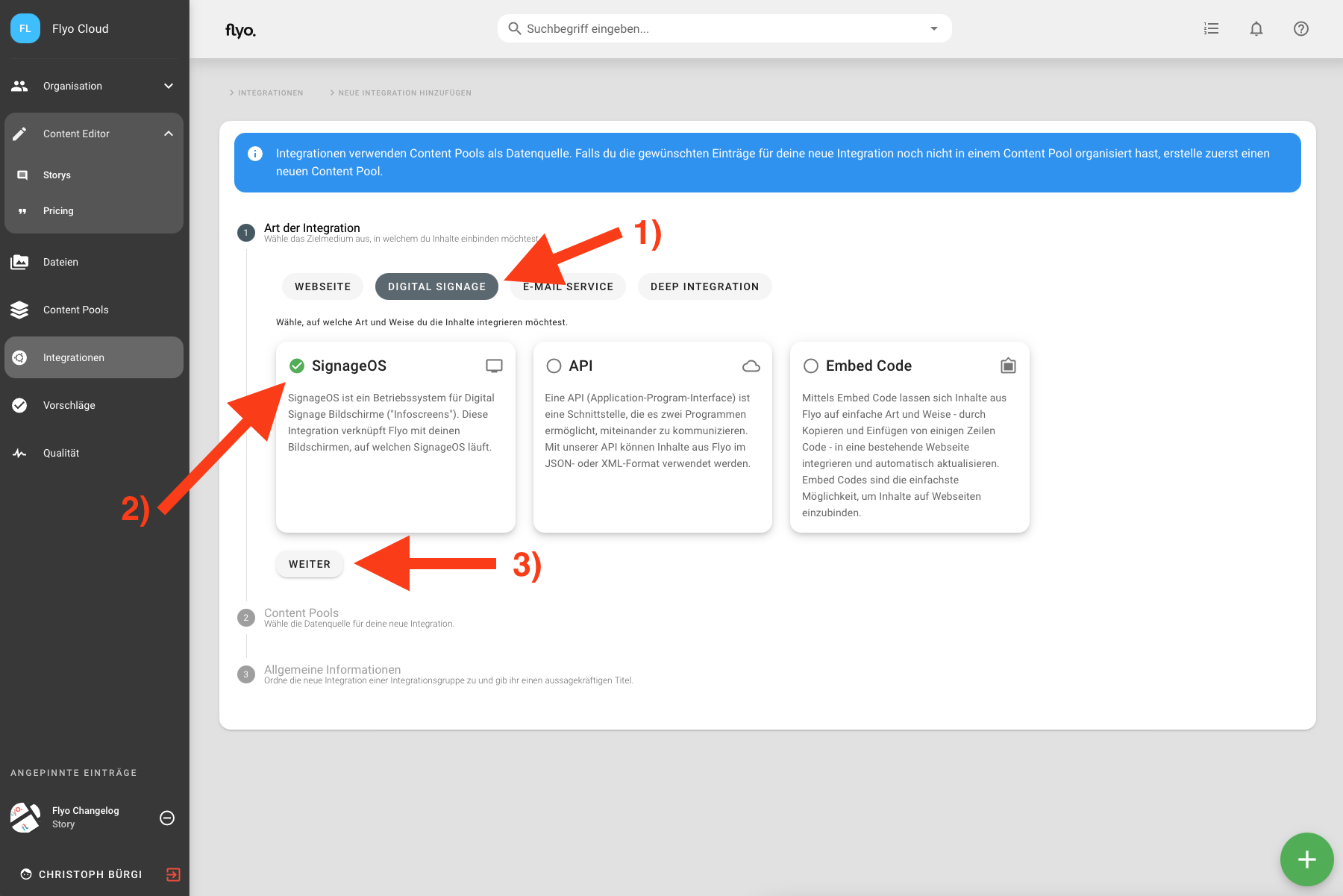
Task: Click the Vorschläge checkmark icon
Action: (x=19, y=405)
